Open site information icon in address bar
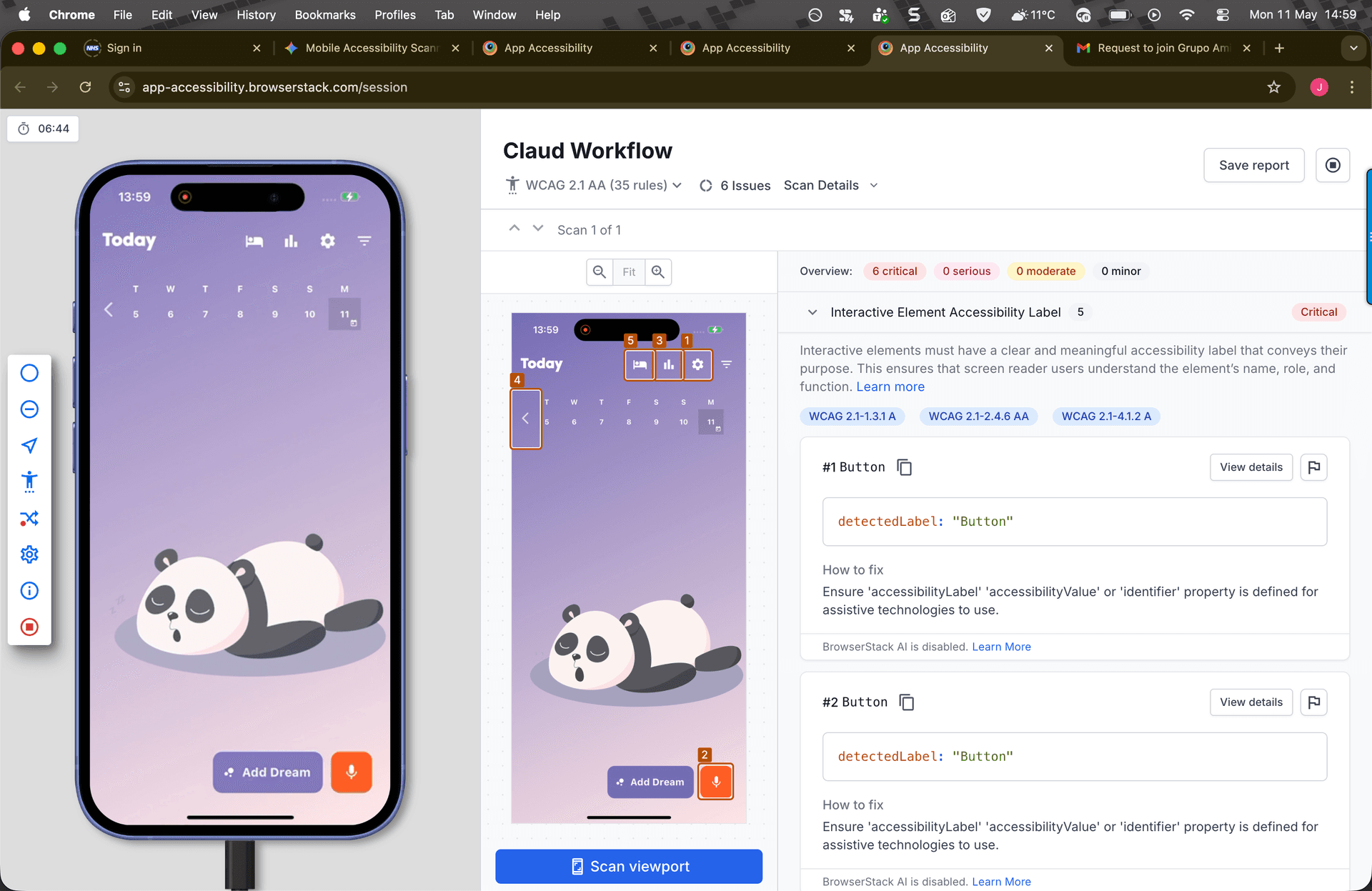Image resolution: width=1372 pixels, height=891 pixels. tap(124, 87)
